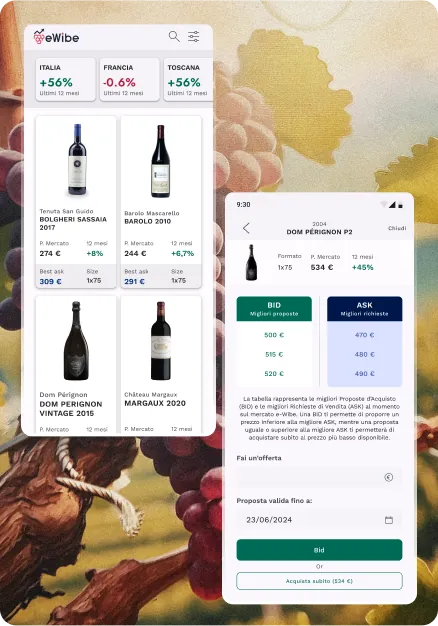Viewport: 438px width, 626px height.
Task: Choose the 470 € ask price
Action: point(365,335)
